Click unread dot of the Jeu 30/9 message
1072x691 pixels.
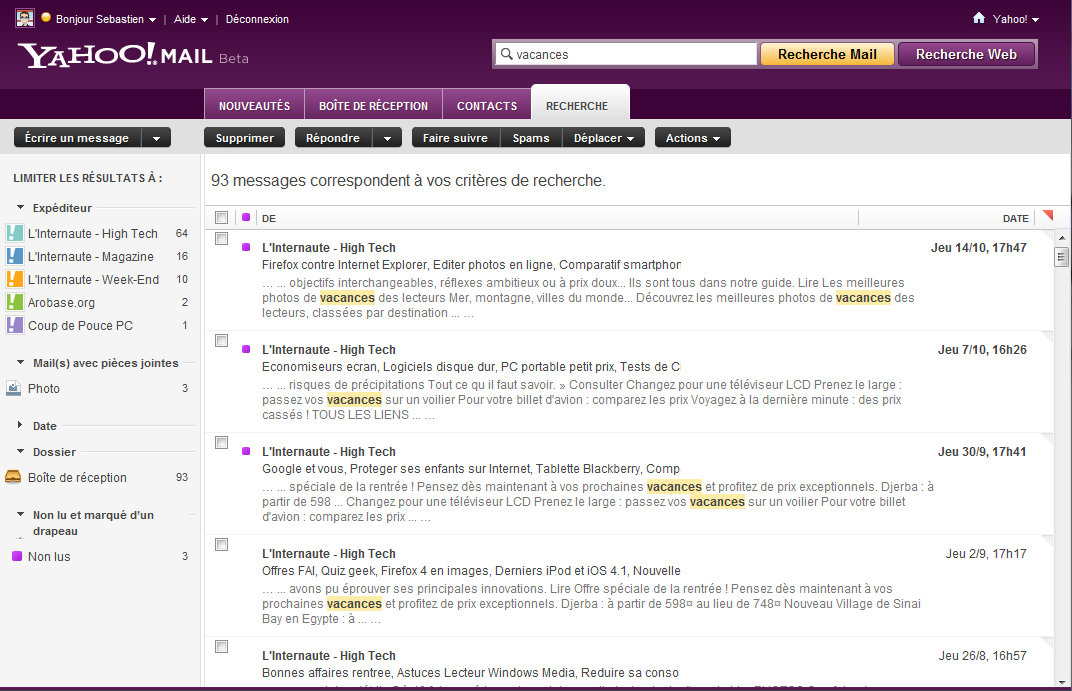(x=246, y=450)
